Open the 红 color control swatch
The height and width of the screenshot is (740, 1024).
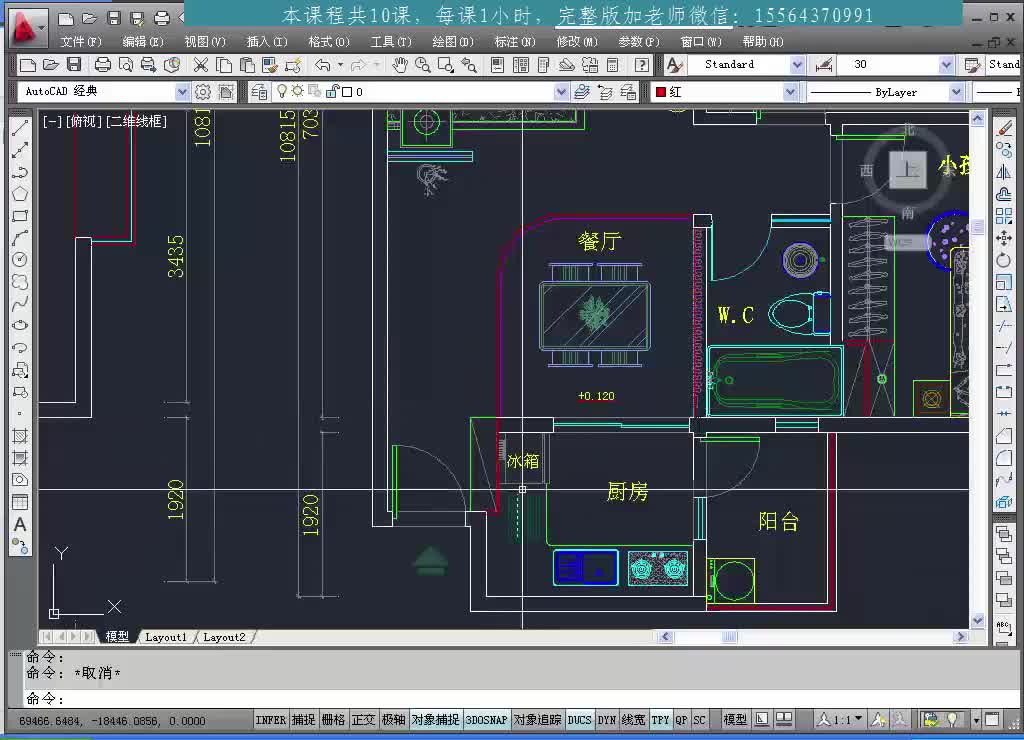(x=724, y=92)
